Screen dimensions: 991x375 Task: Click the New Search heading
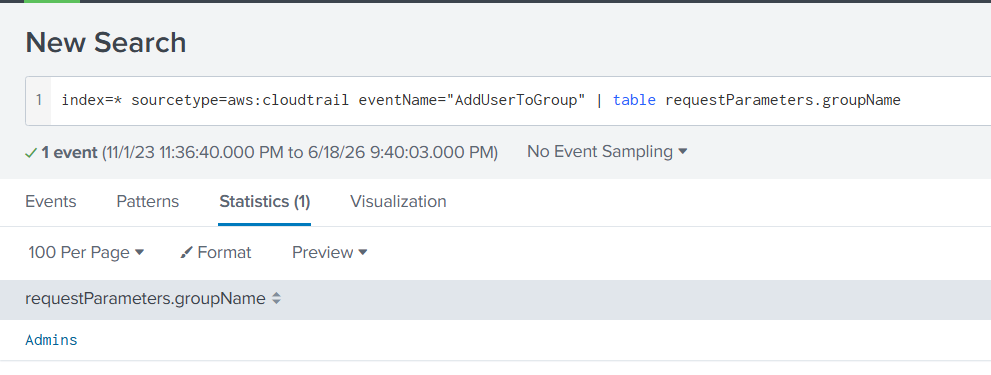pyautogui.click(x=106, y=43)
